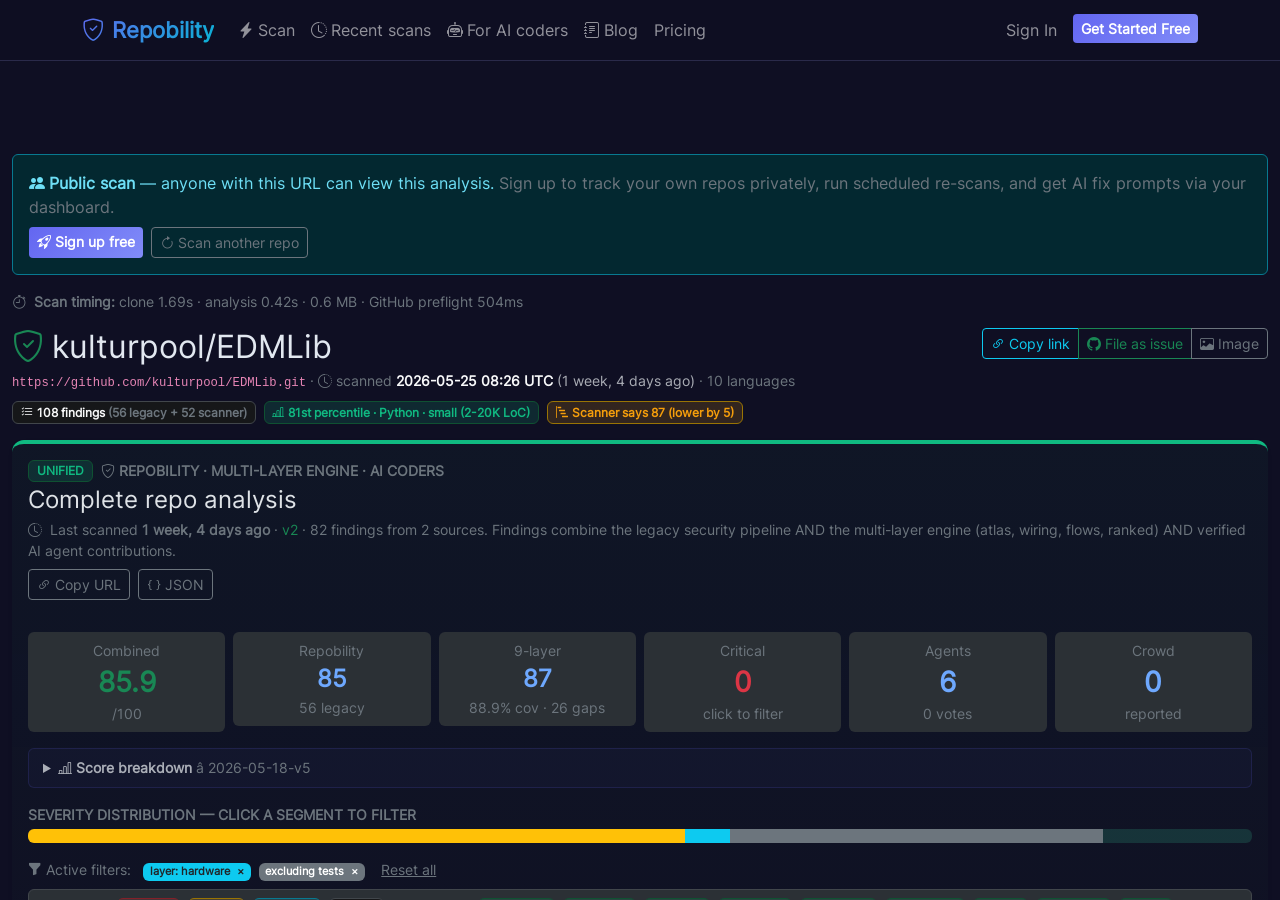Viewport: 1280px width, 900px height.
Task: Click the kulturpool/EDMLib title
Action: tap(192, 347)
